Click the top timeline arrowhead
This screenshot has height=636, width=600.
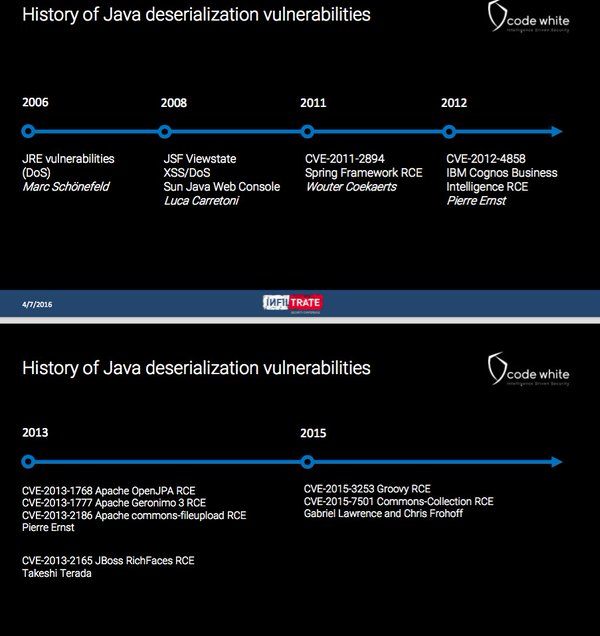click(x=557, y=131)
